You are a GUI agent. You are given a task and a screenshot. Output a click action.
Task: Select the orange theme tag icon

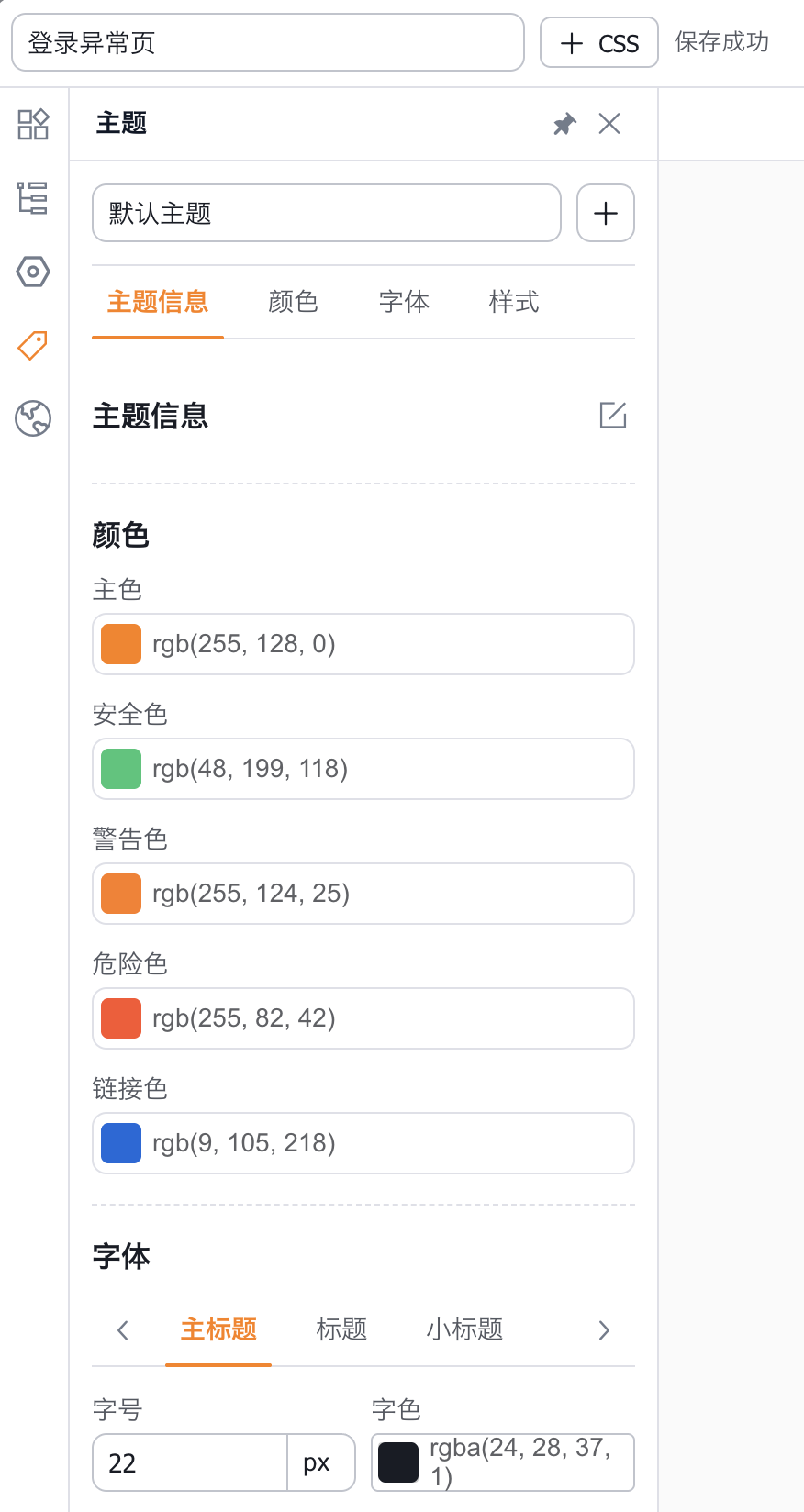[33, 345]
